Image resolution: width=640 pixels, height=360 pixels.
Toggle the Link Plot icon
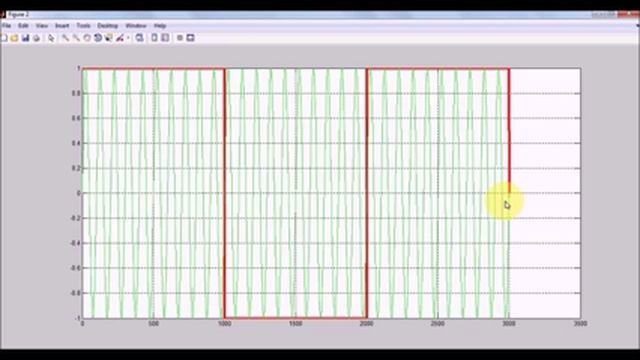[140, 38]
